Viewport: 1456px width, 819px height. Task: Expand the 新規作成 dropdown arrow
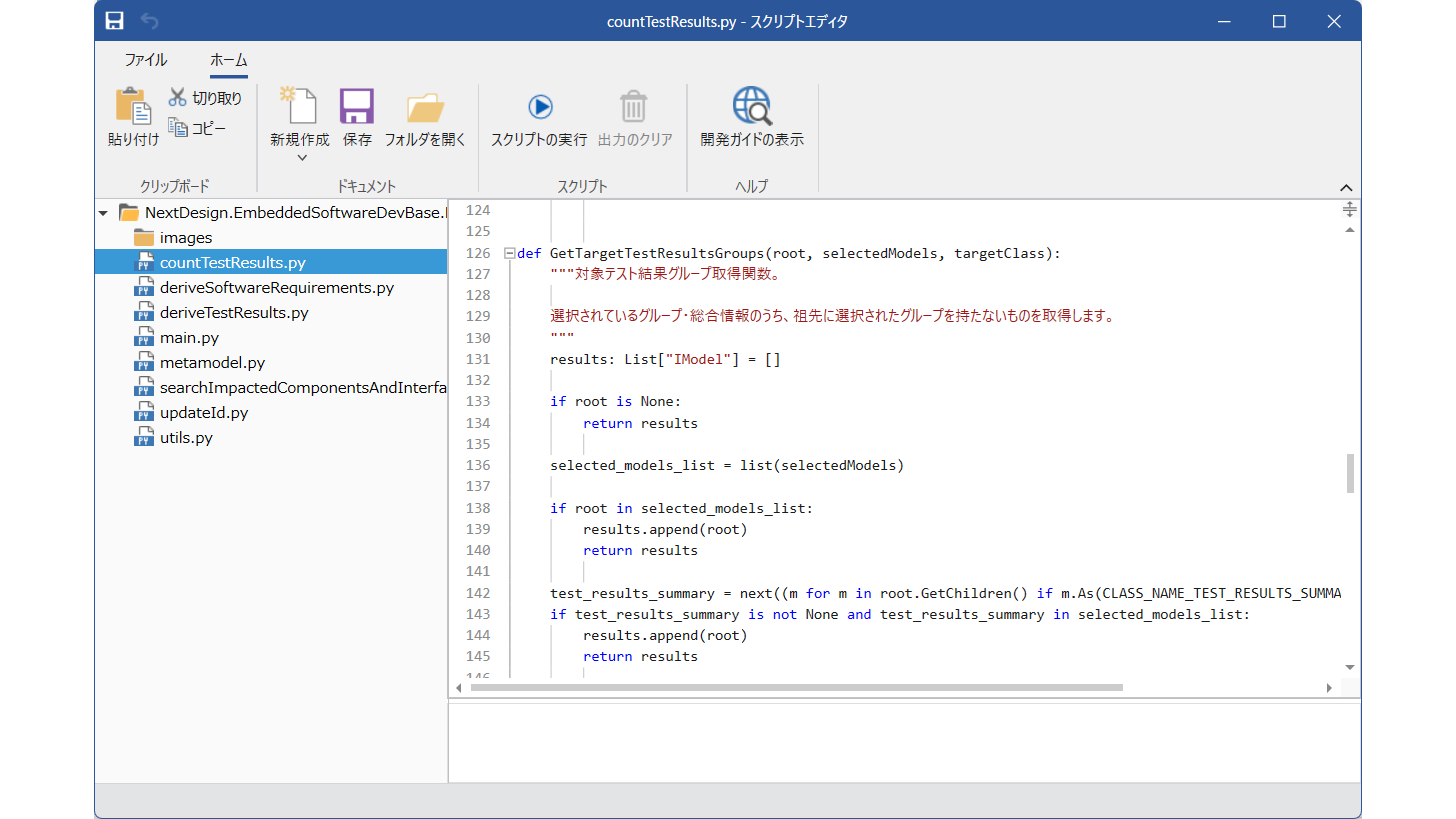pos(301,157)
